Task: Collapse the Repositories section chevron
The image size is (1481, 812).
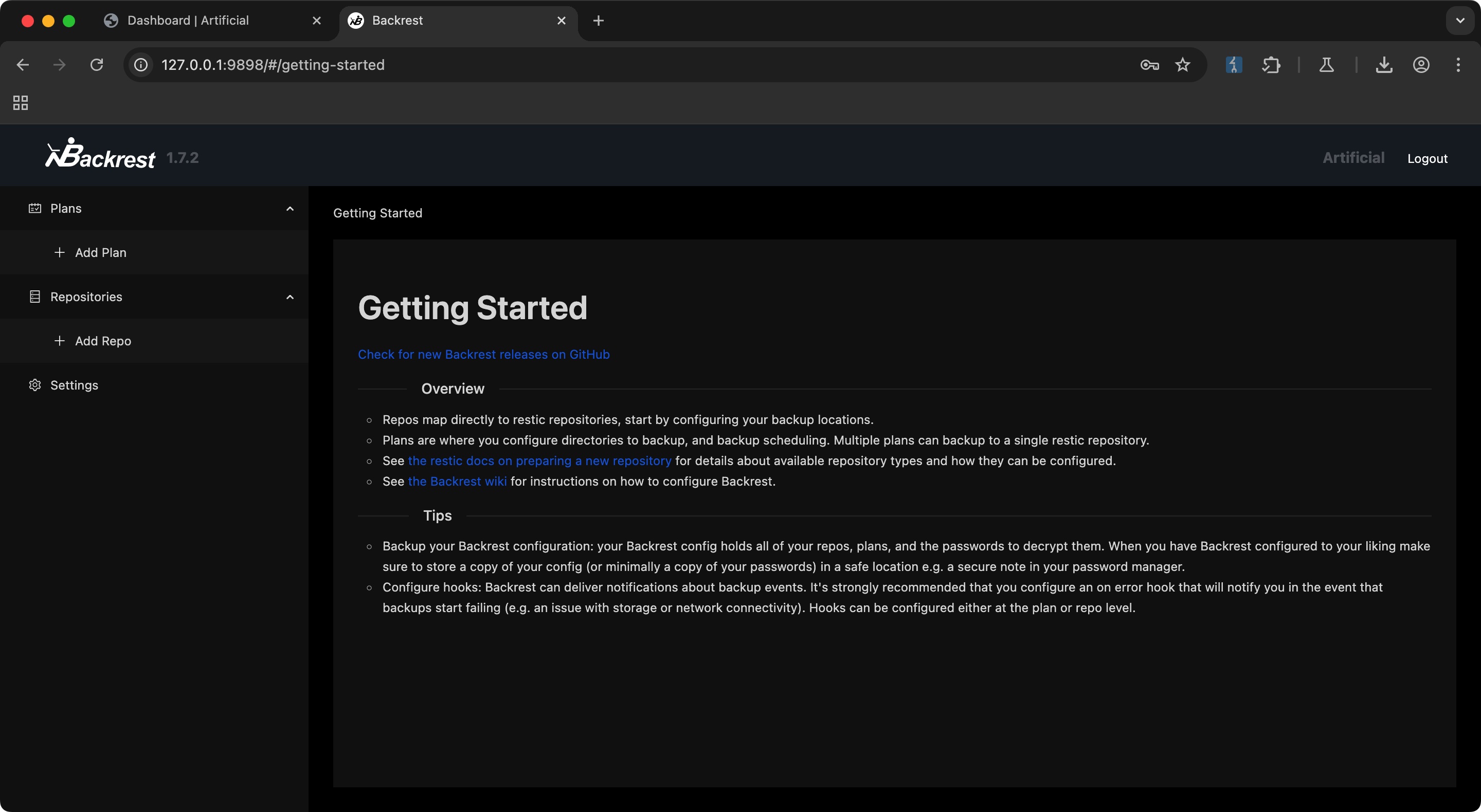Action: (x=290, y=297)
